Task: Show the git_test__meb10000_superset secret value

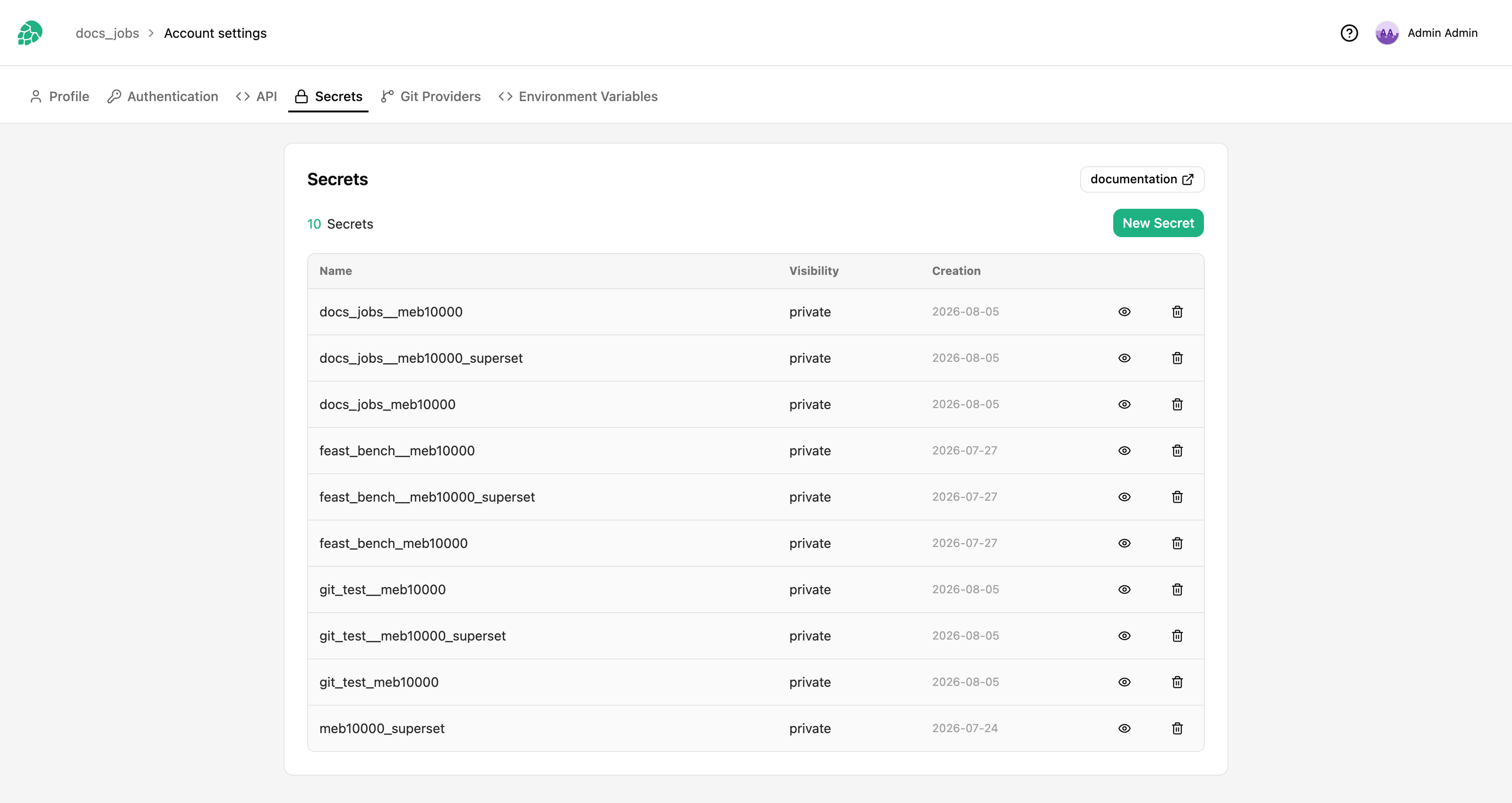Action: tap(1124, 636)
